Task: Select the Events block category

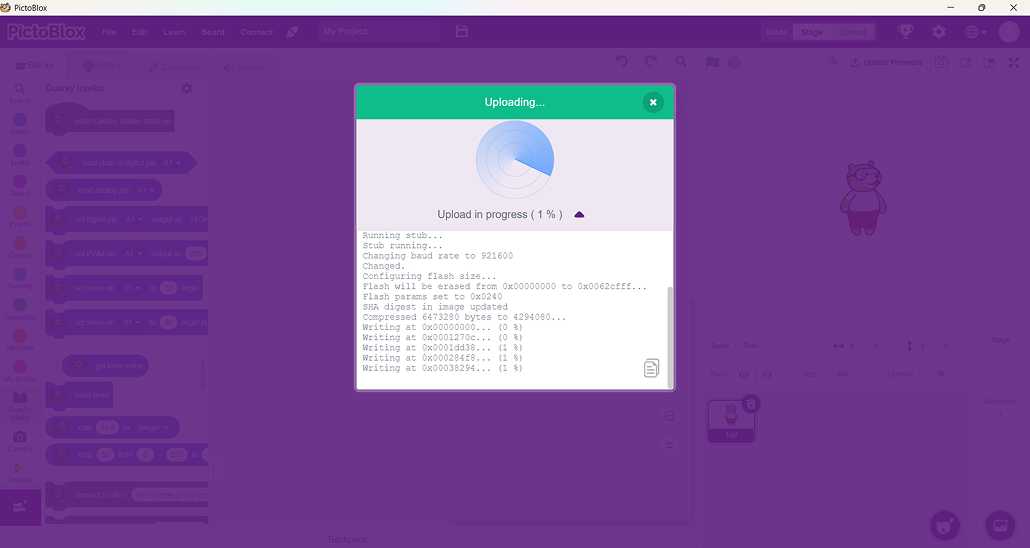Action: [x=20, y=217]
